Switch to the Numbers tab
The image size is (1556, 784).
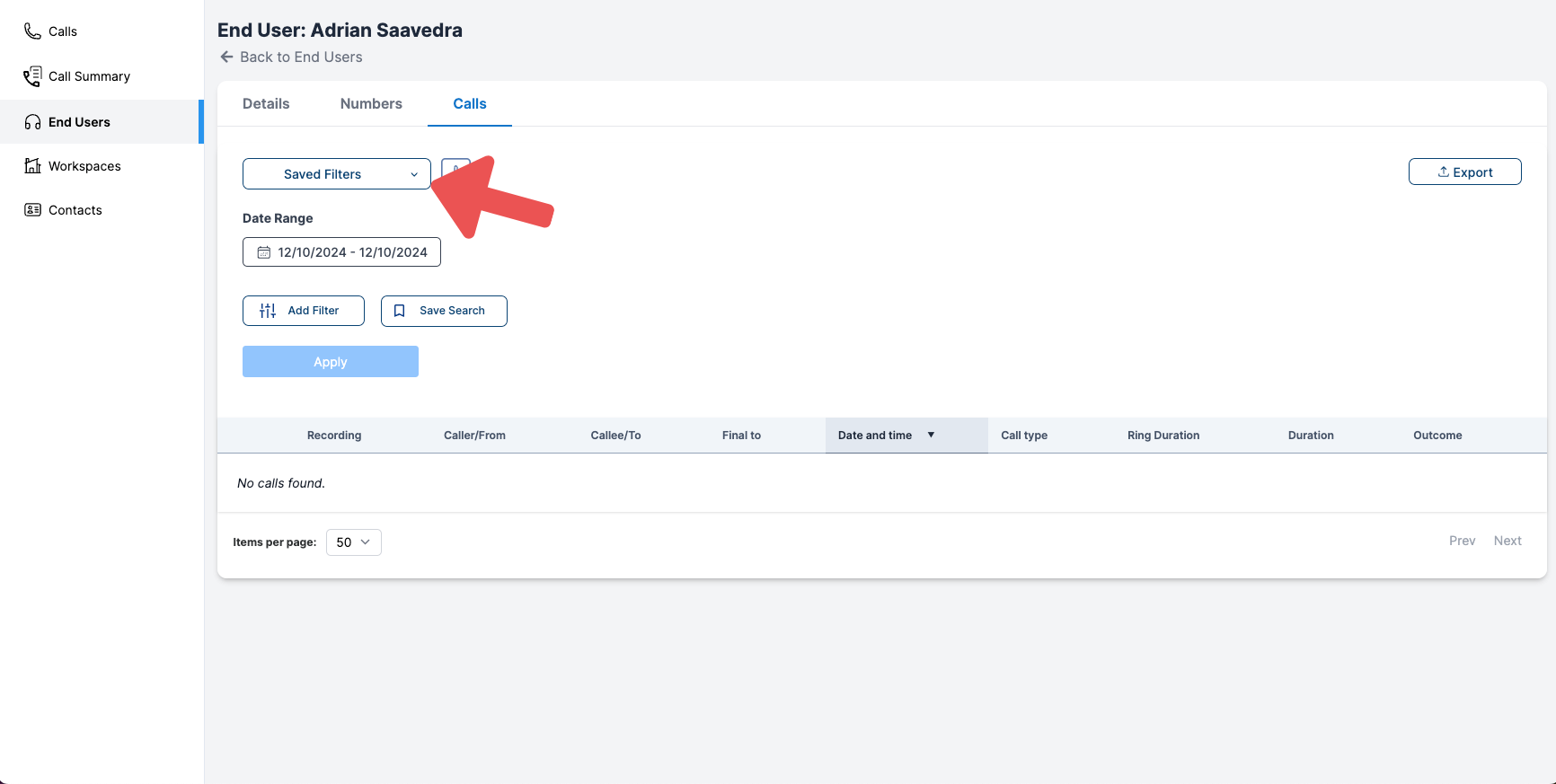(x=371, y=103)
